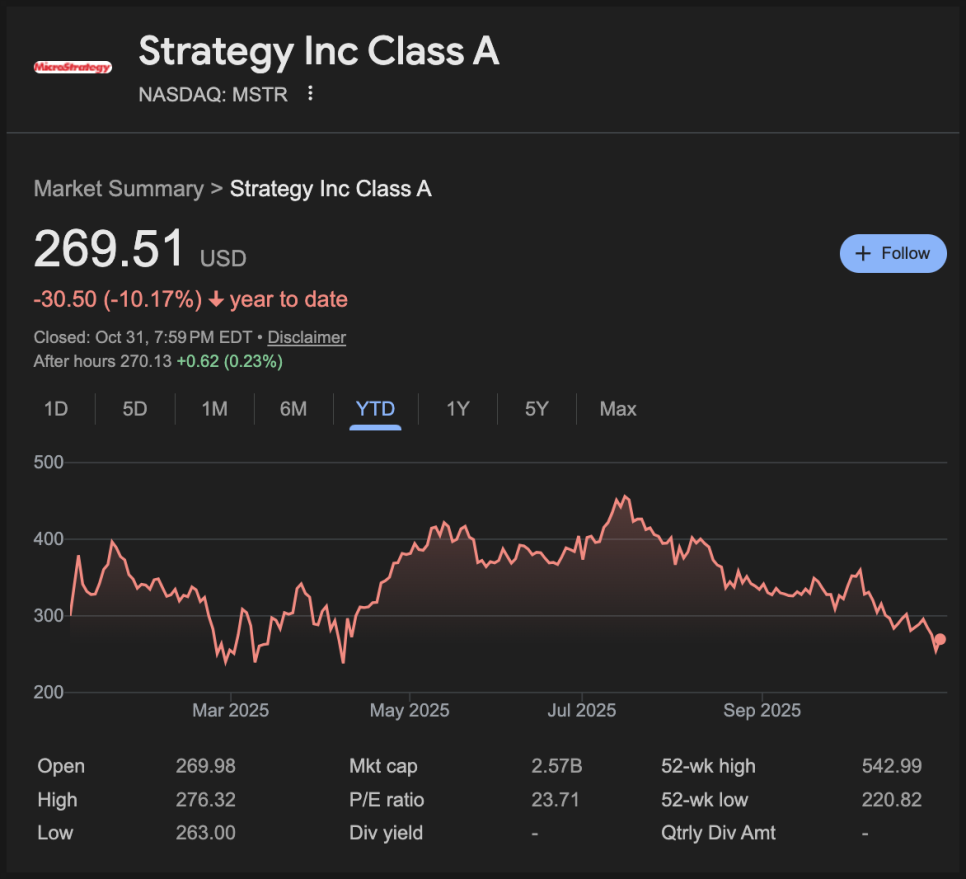The image size is (966, 879).
Task: Click the MicroStrategy logo icon
Action: (x=72, y=67)
